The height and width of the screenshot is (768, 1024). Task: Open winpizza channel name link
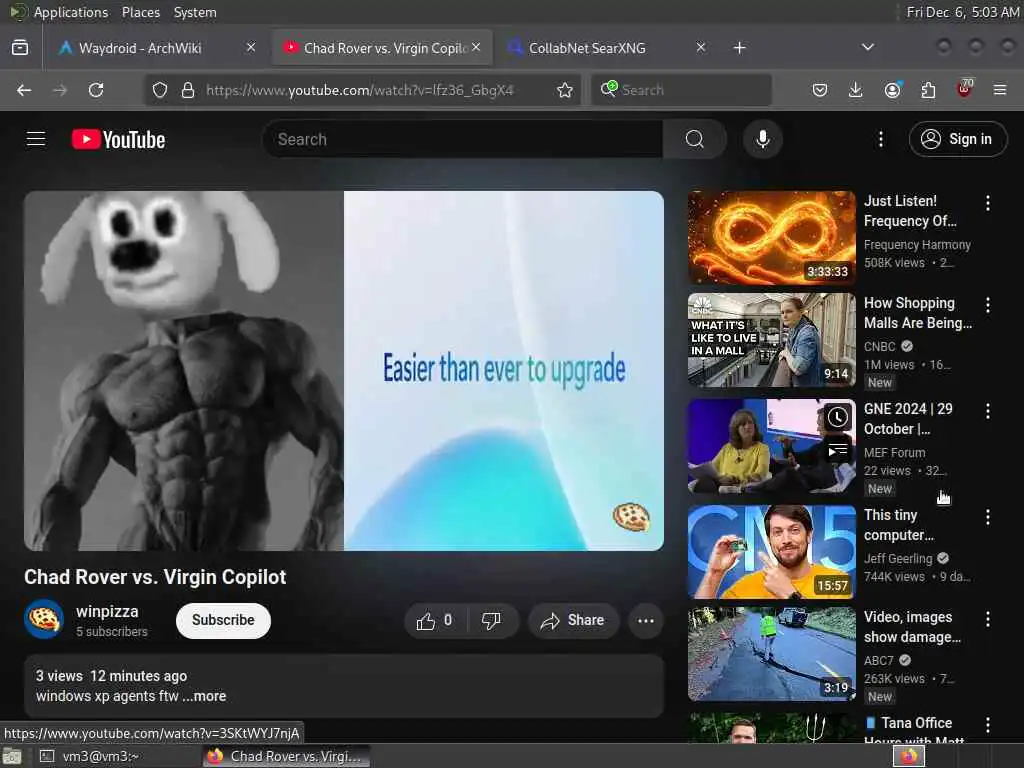click(107, 612)
